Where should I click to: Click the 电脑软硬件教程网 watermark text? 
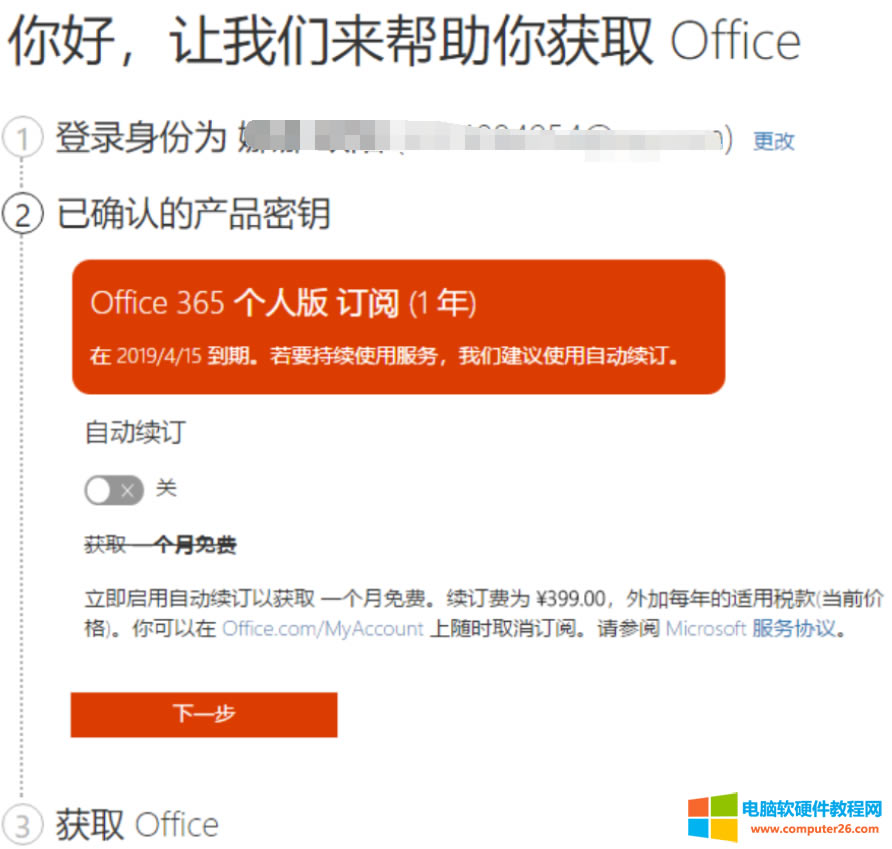click(812, 809)
